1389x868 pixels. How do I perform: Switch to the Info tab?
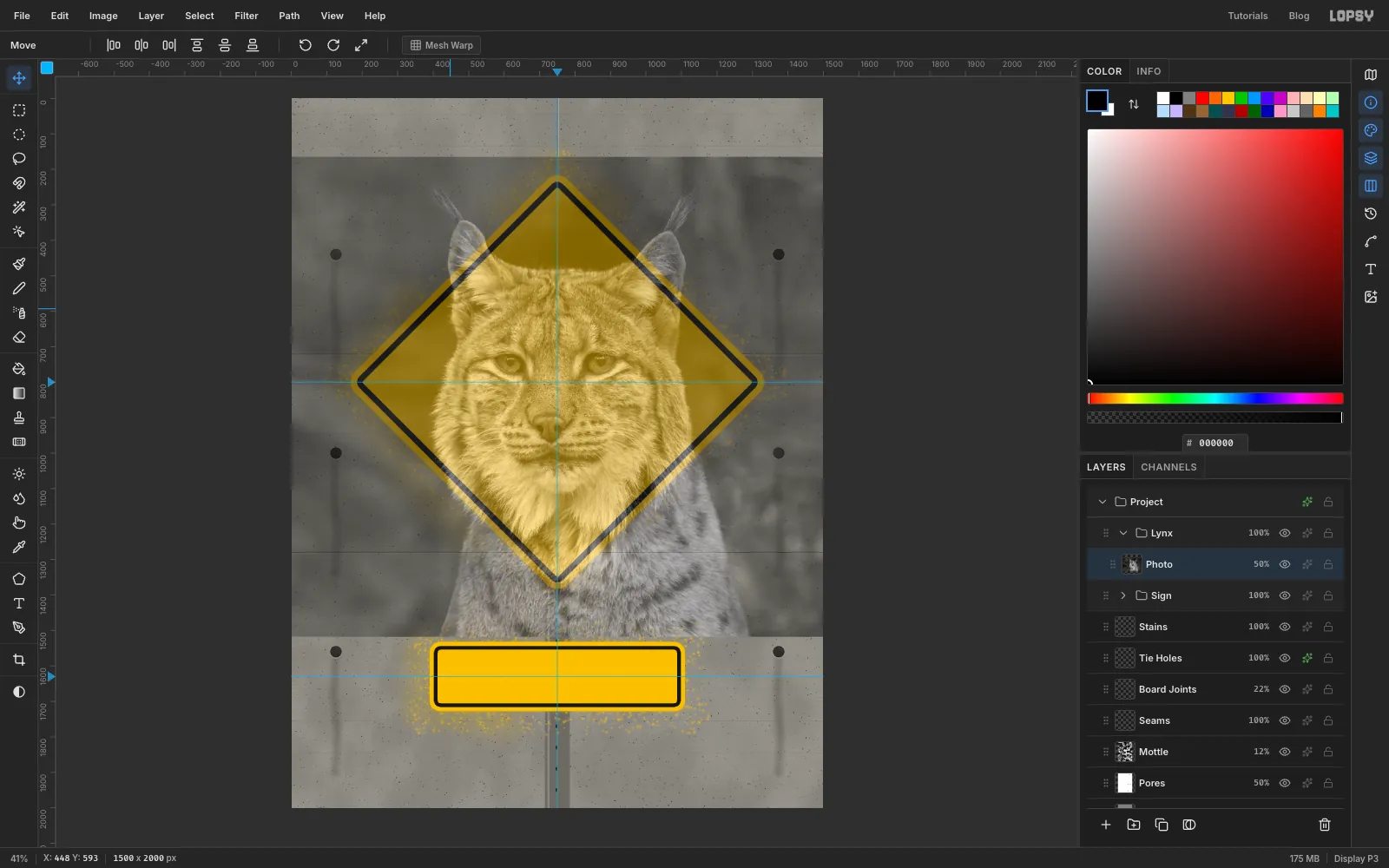click(1149, 71)
